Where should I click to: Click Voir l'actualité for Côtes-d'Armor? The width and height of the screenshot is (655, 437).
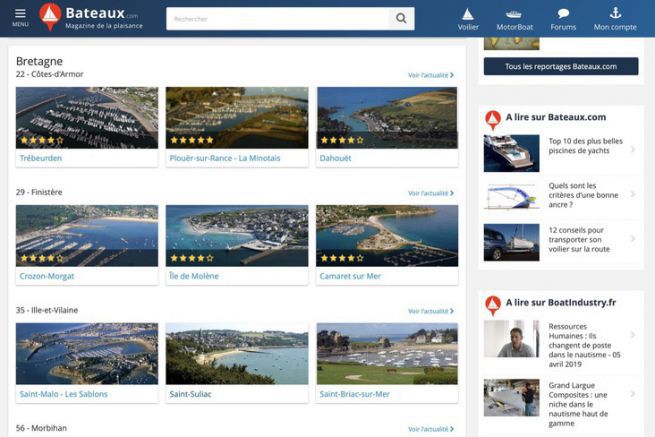(x=431, y=75)
